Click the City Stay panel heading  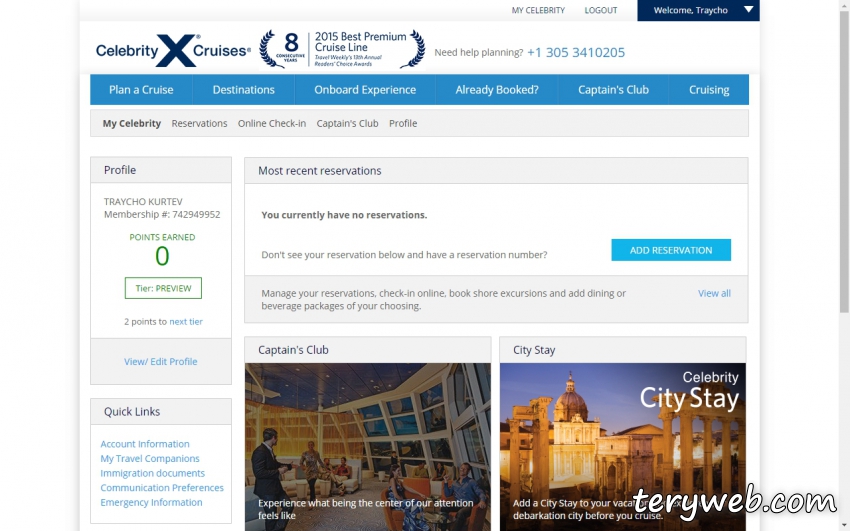[534, 350]
